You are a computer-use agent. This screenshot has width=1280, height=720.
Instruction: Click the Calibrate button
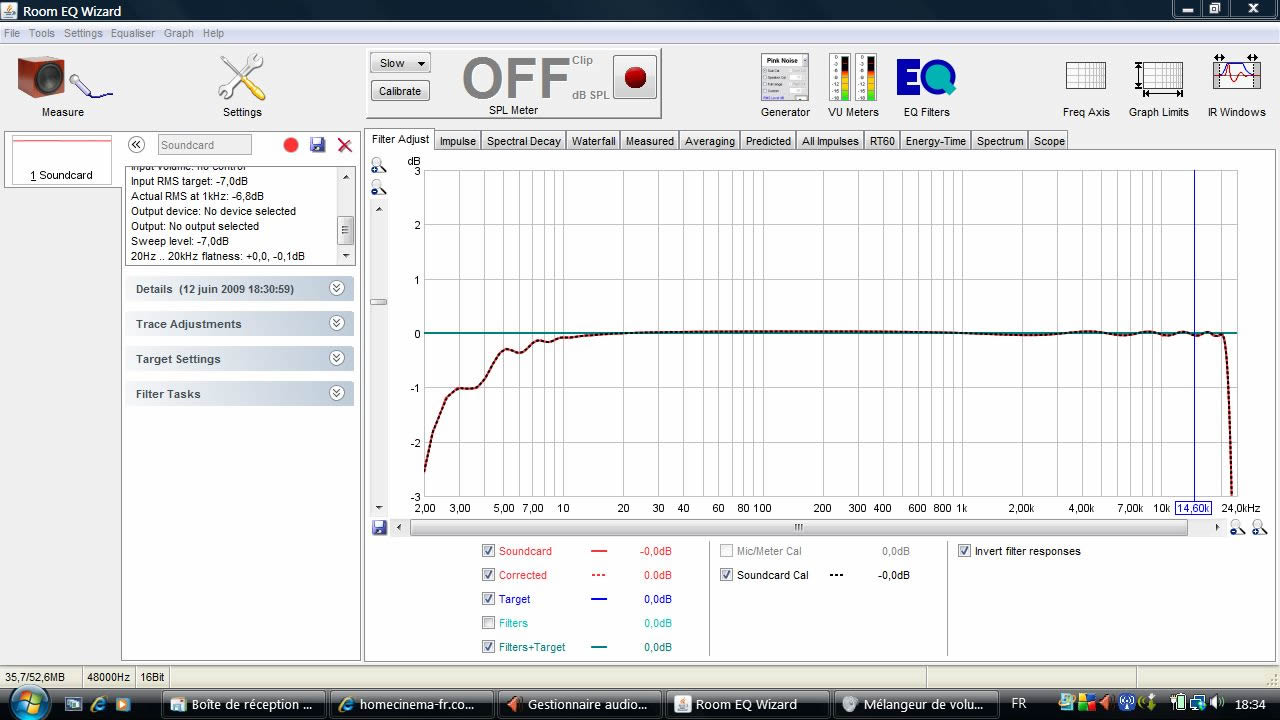(x=400, y=91)
